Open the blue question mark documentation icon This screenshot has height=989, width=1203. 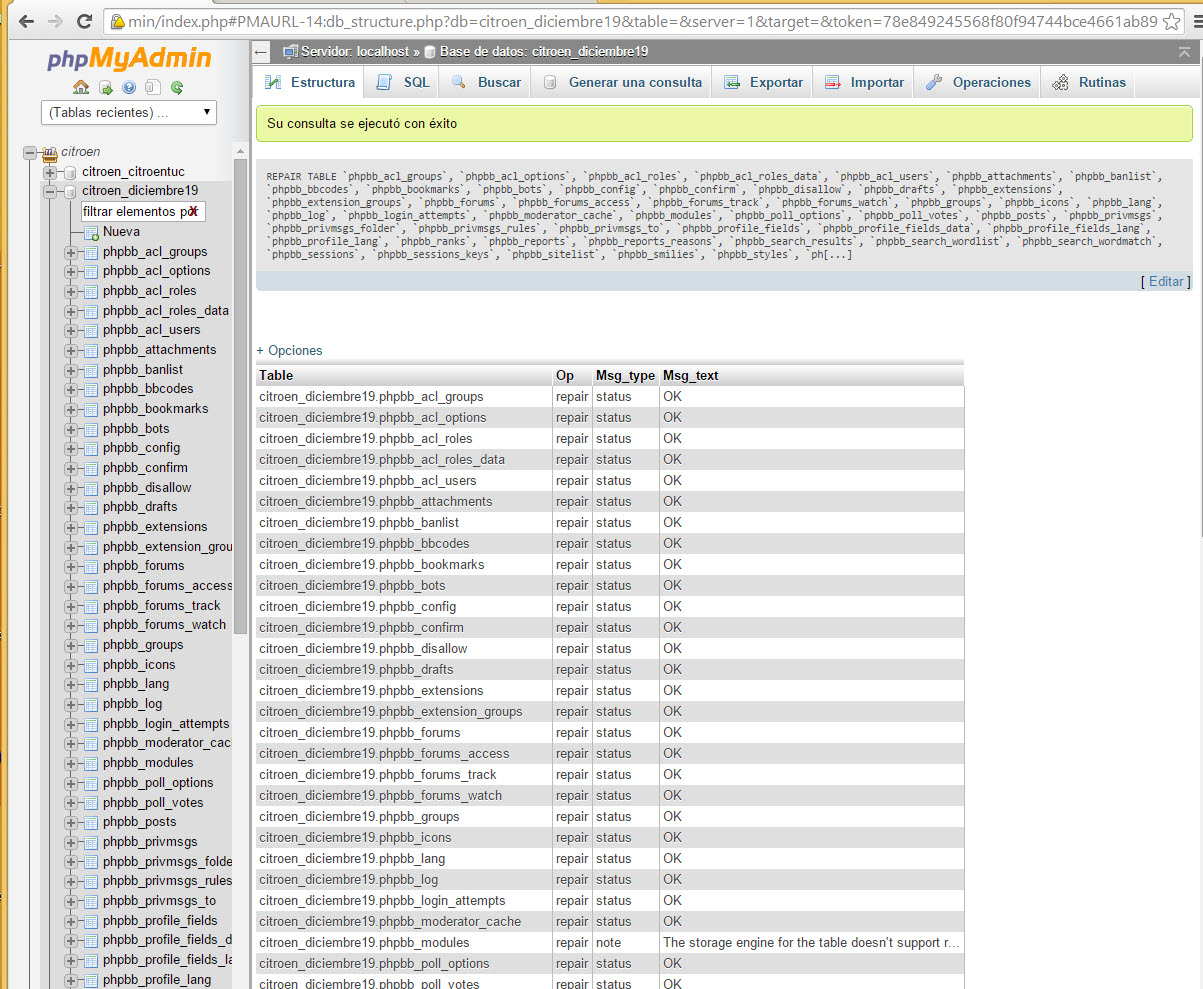pos(129,87)
